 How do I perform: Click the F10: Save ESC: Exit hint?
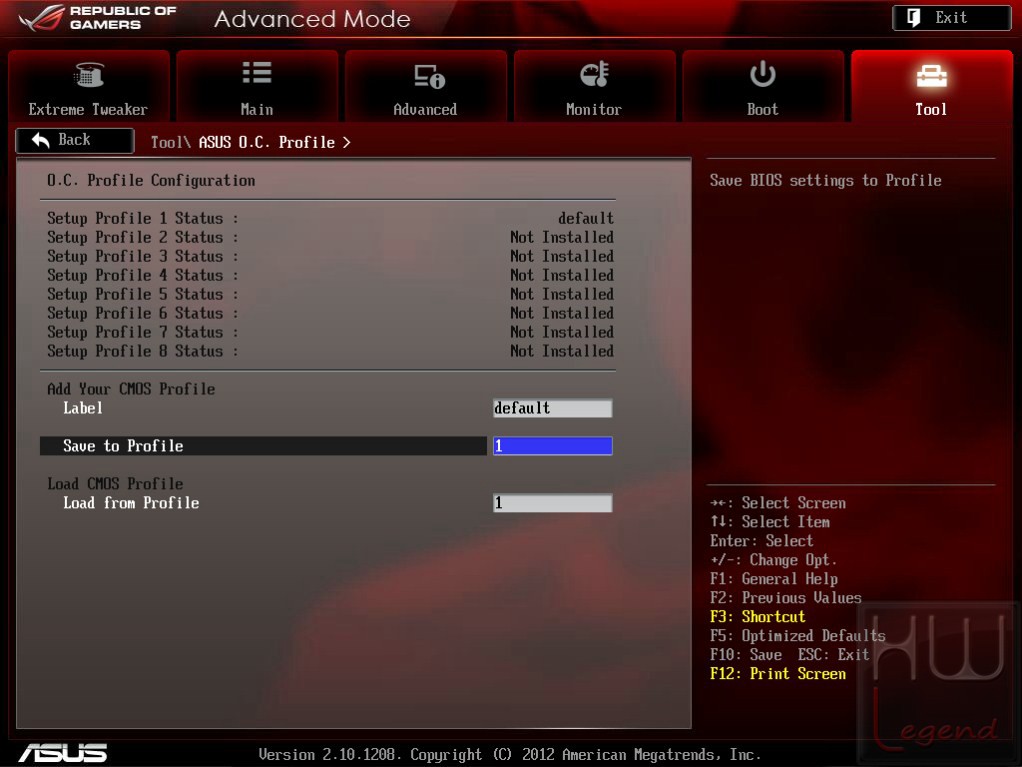(789, 654)
